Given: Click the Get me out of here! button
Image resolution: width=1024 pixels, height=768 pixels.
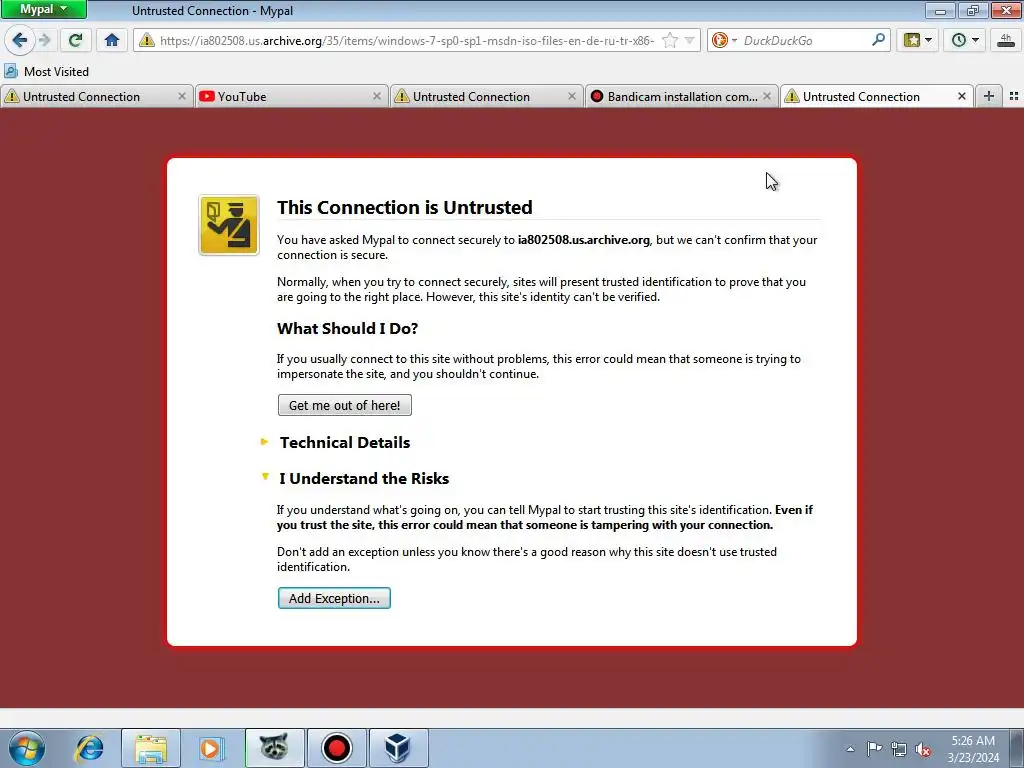Looking at the screenshot, I should 345,405.
